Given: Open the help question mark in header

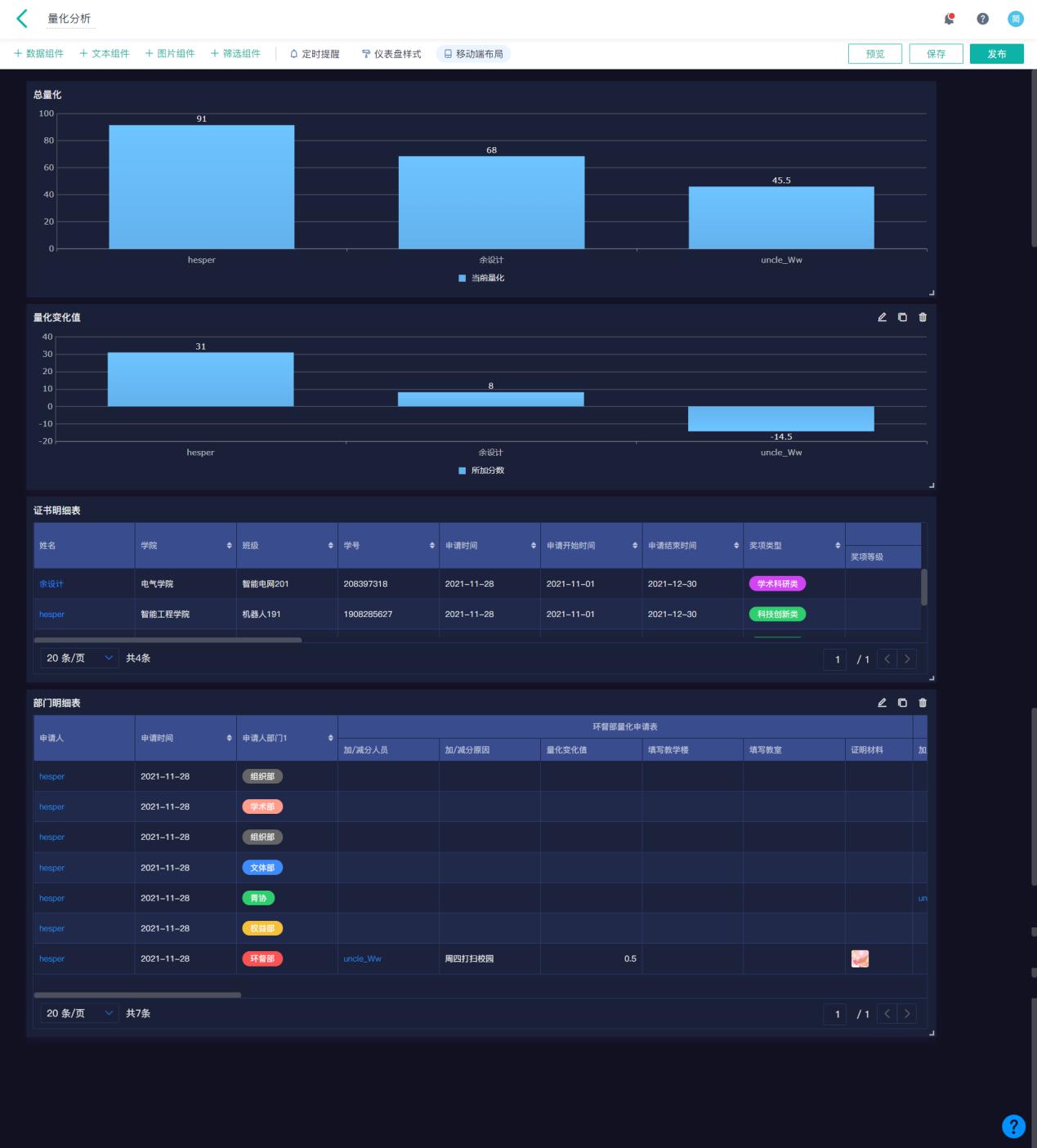Looking at the screenshot, I should pyautogui.click(x=982, y=19).
